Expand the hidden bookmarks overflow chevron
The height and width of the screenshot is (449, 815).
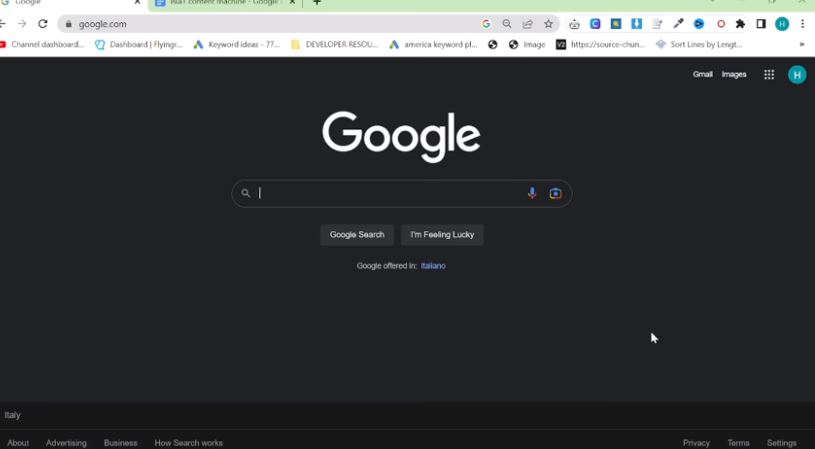(x=802, y=45)
